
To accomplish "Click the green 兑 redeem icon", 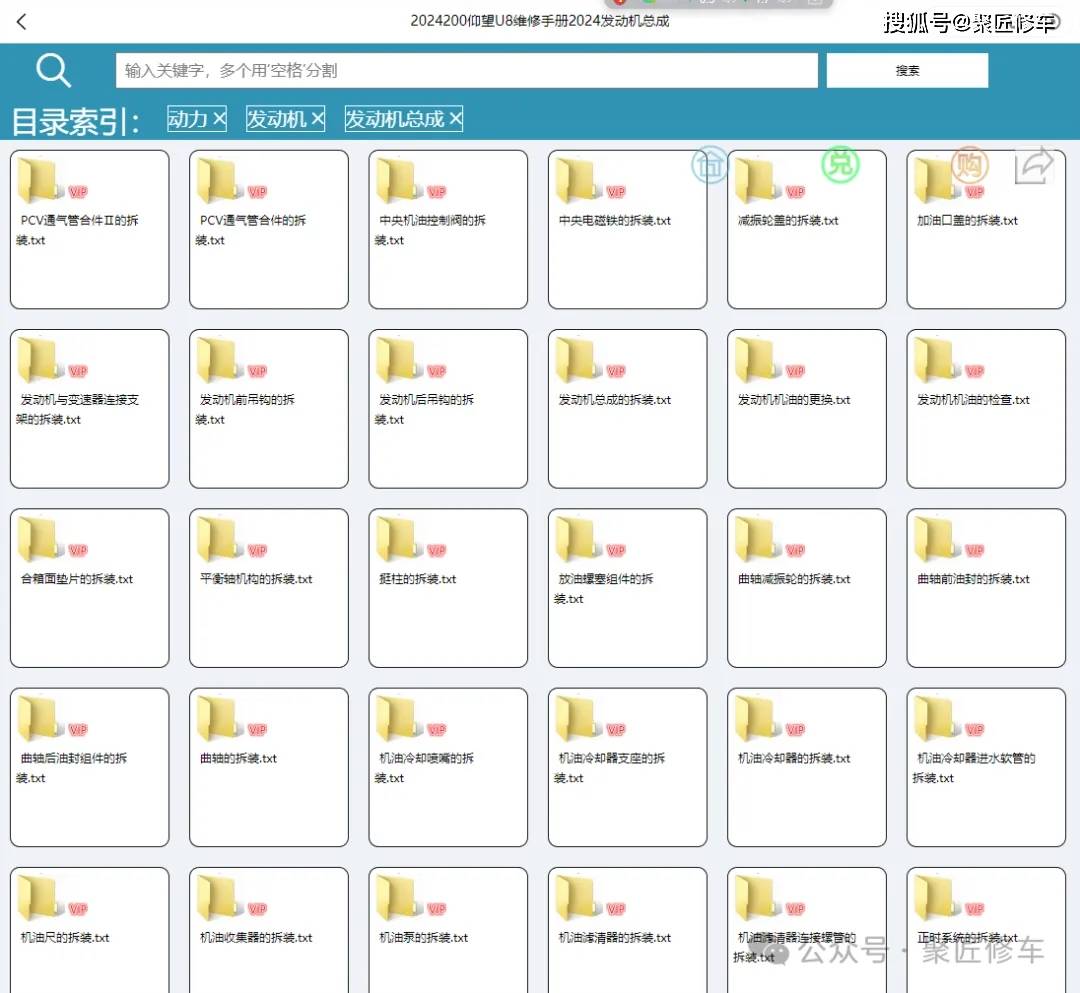I will pos(840,164).
